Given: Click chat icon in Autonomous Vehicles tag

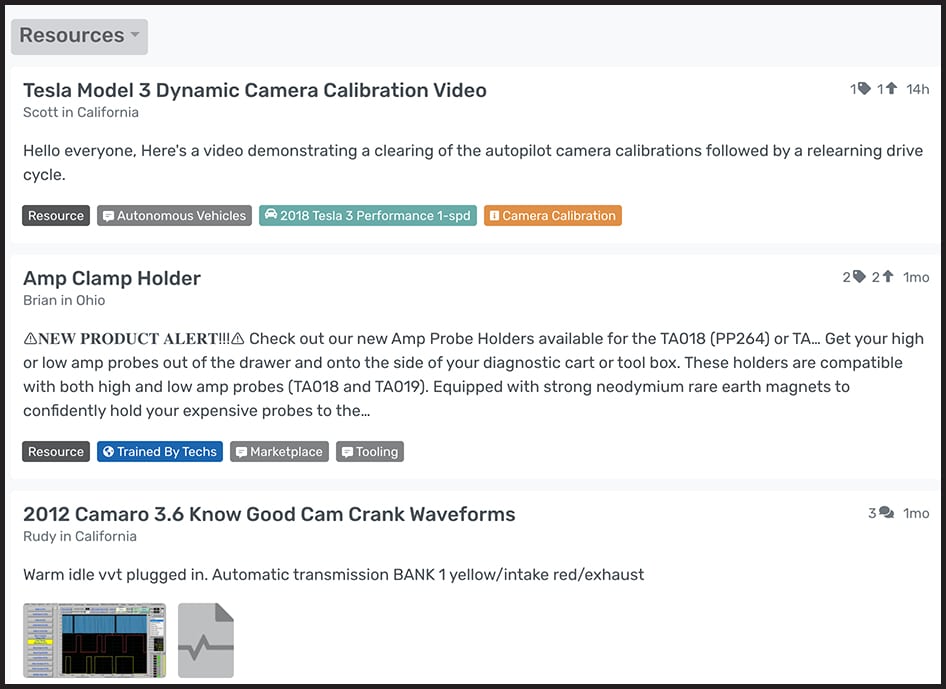Looking at the screenshot, I should [x=108, y=216].
